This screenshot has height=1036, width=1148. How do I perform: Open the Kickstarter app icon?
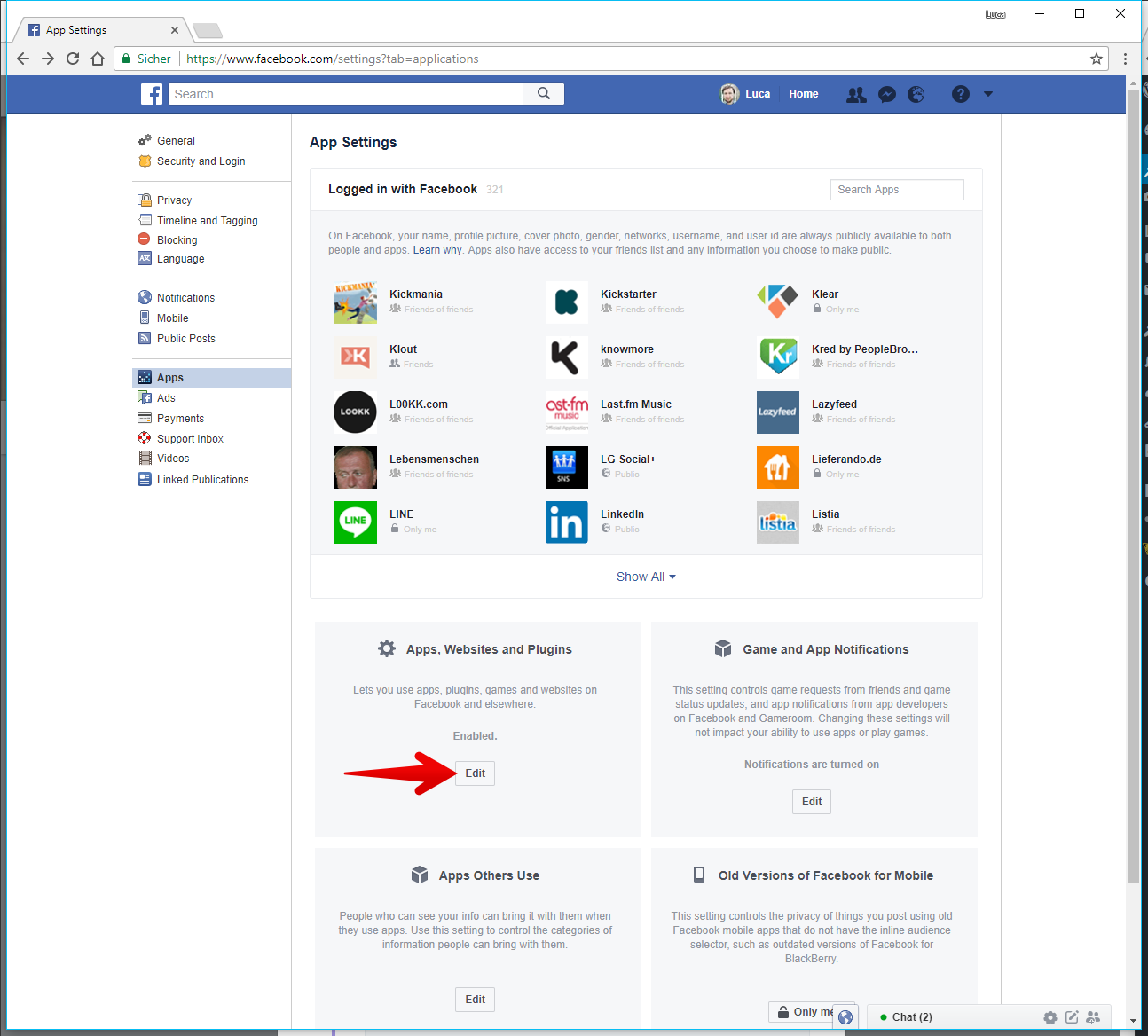(x=567, y=302)
